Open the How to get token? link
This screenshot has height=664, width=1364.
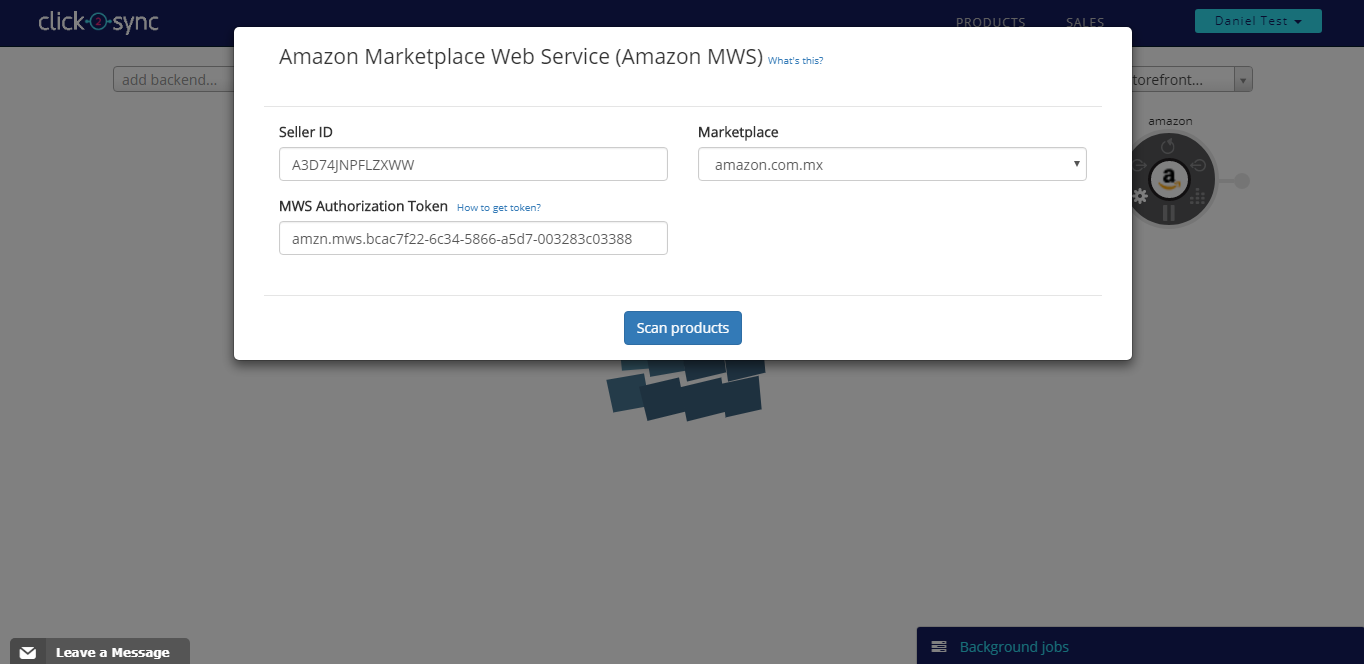pyautogui.click(x=499, y=208)
